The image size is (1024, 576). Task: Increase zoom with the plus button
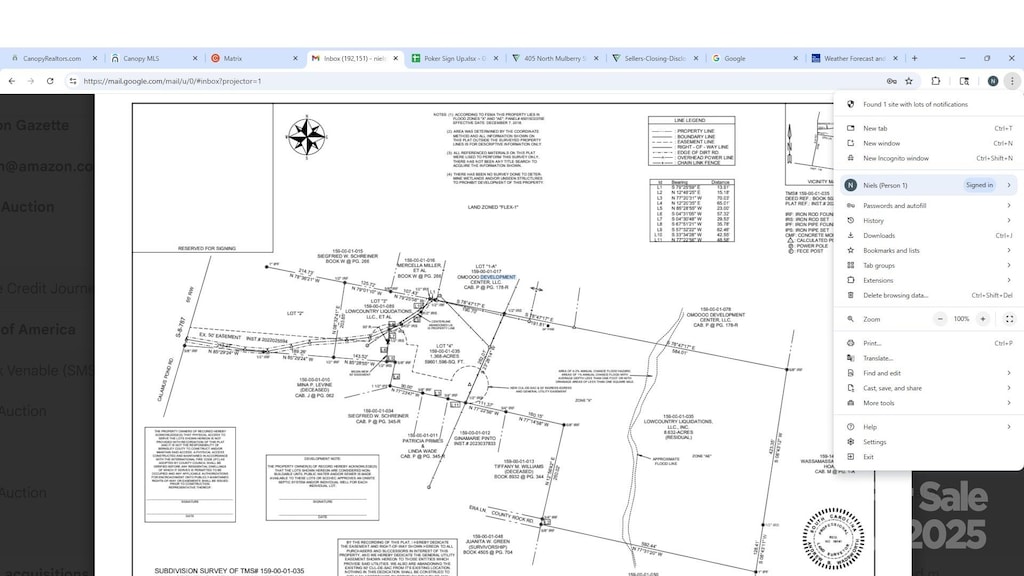tap(983, 319)
